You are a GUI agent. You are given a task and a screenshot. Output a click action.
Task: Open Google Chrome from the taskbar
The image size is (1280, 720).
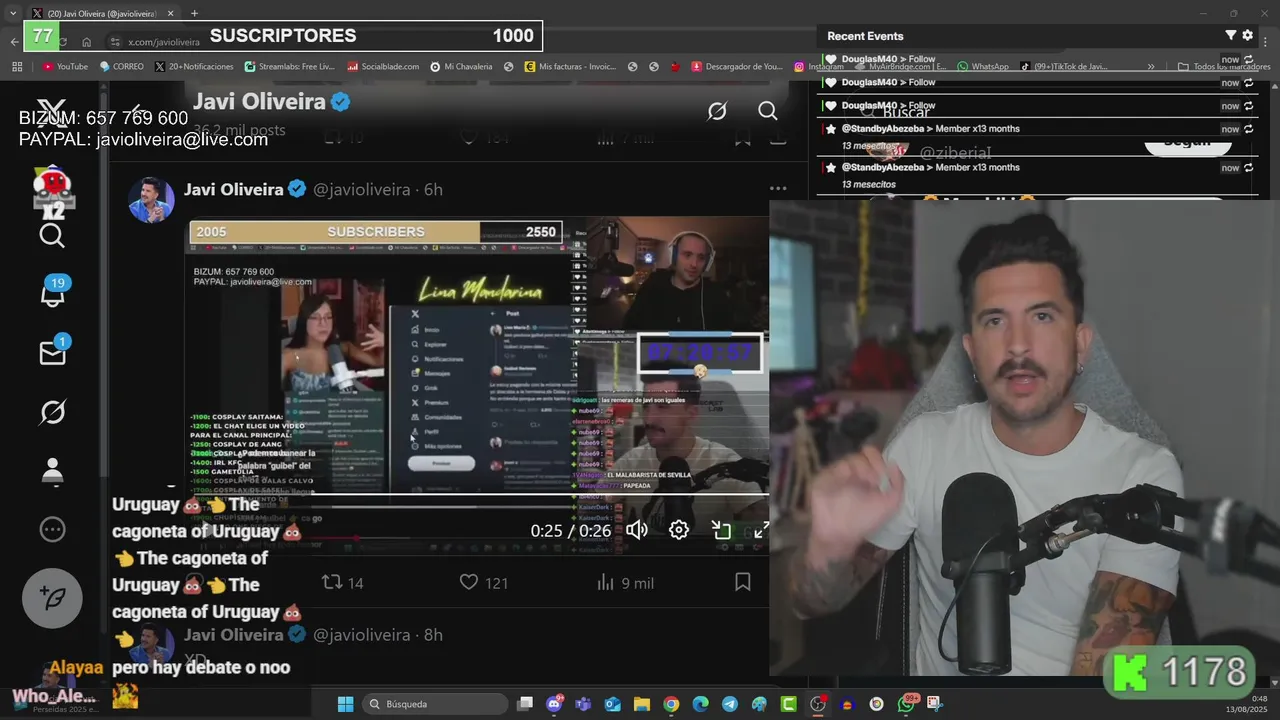671,704
